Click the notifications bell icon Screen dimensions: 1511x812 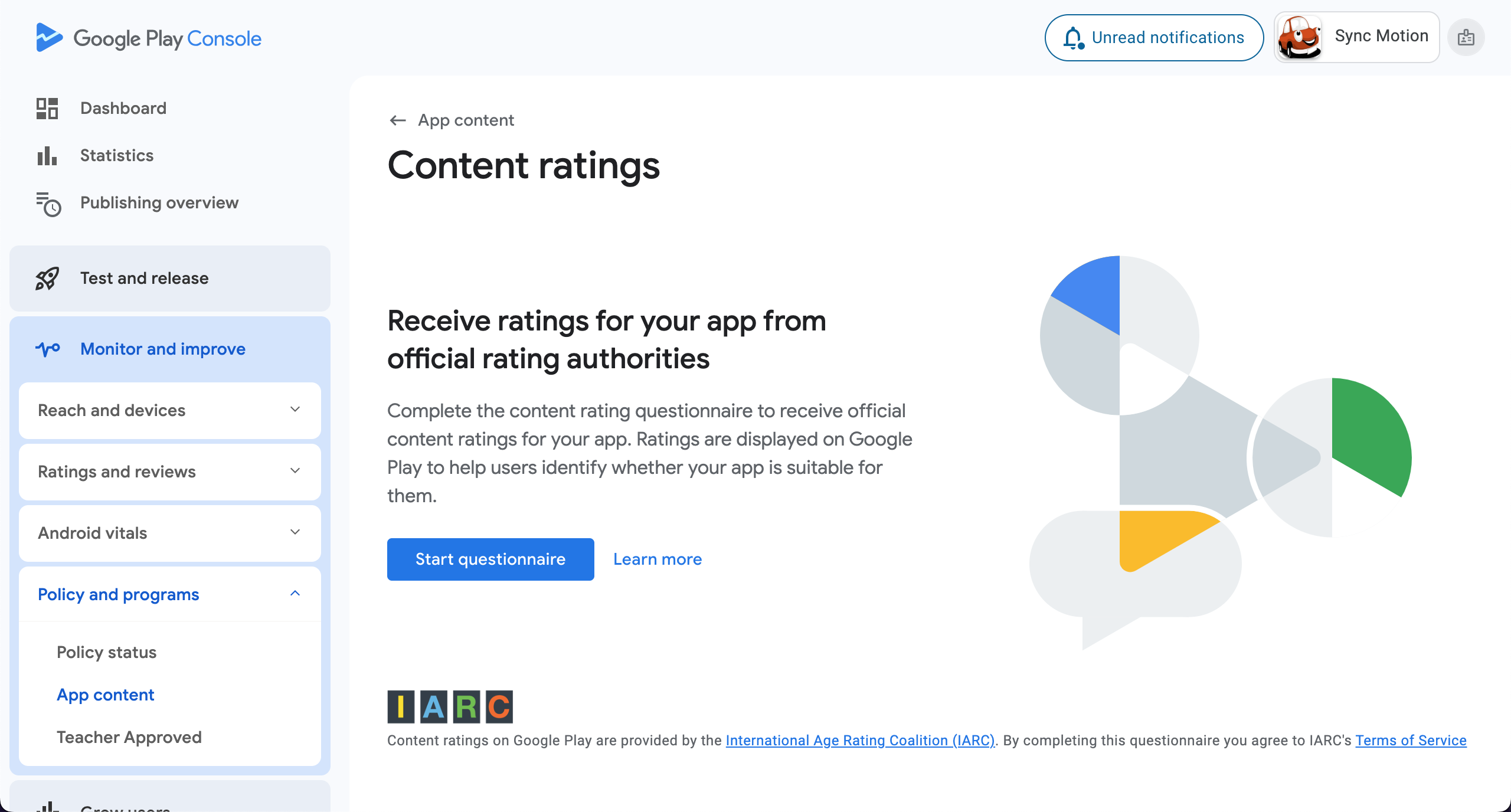coord(1073,38)
